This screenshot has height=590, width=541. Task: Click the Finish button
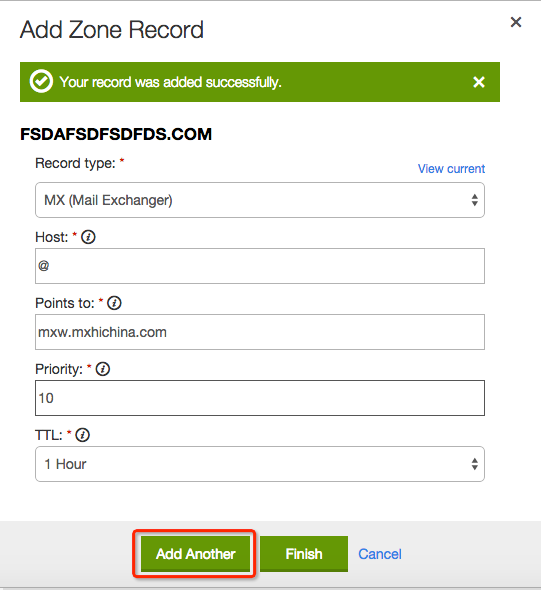(x=304, y=554)
